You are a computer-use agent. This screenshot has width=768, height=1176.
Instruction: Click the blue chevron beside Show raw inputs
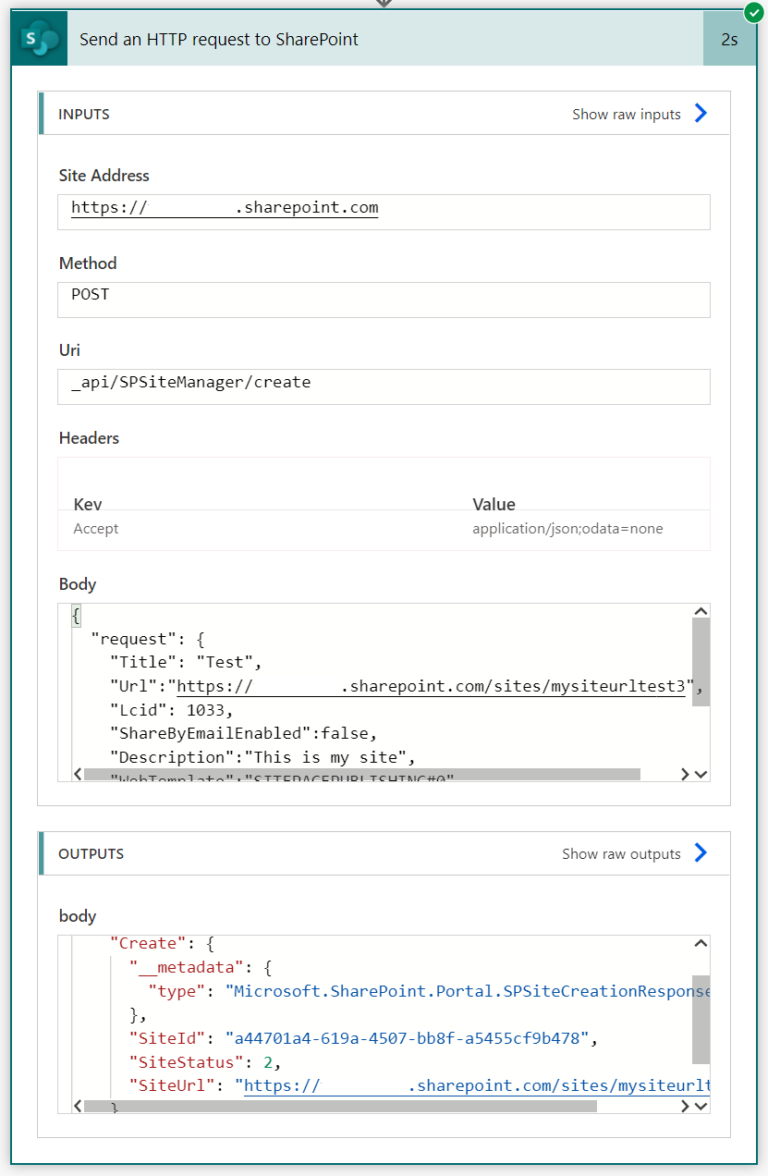tap(700, 113)
